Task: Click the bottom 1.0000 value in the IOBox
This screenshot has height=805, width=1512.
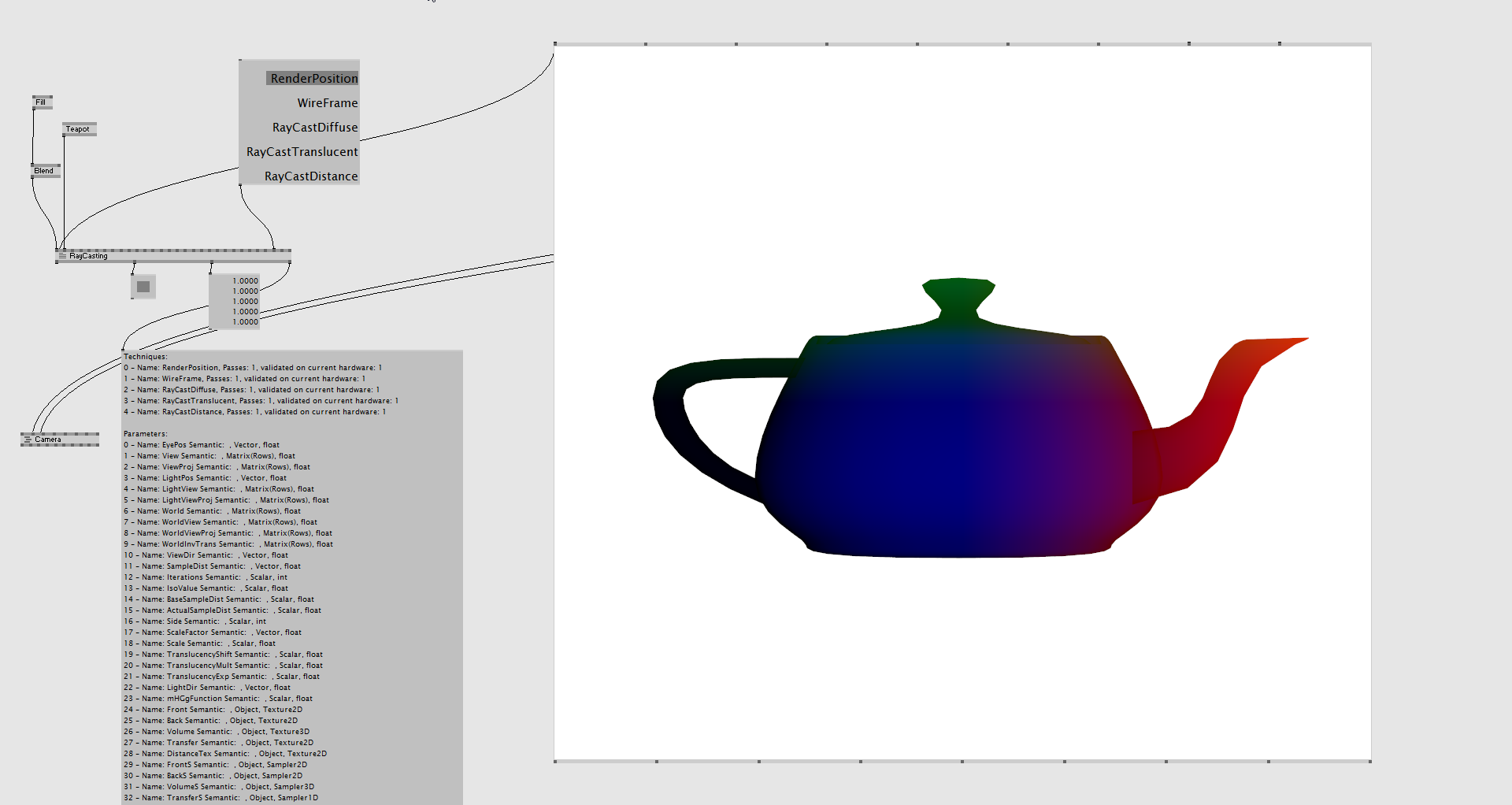Action: (245, 322)
